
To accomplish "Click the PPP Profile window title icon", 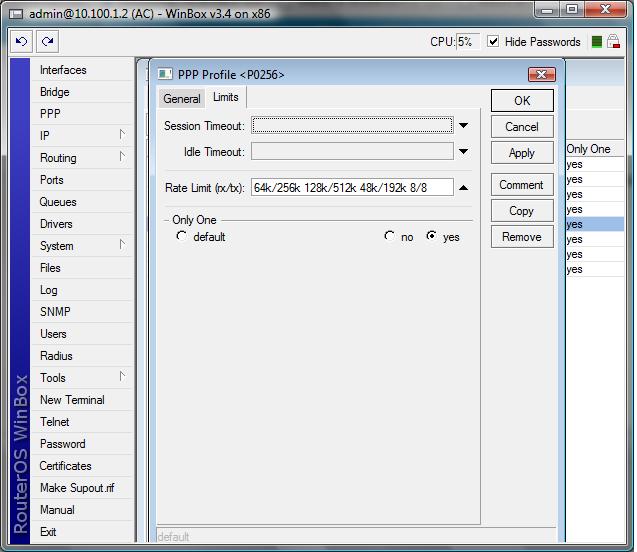I will [x=165, y=74].
